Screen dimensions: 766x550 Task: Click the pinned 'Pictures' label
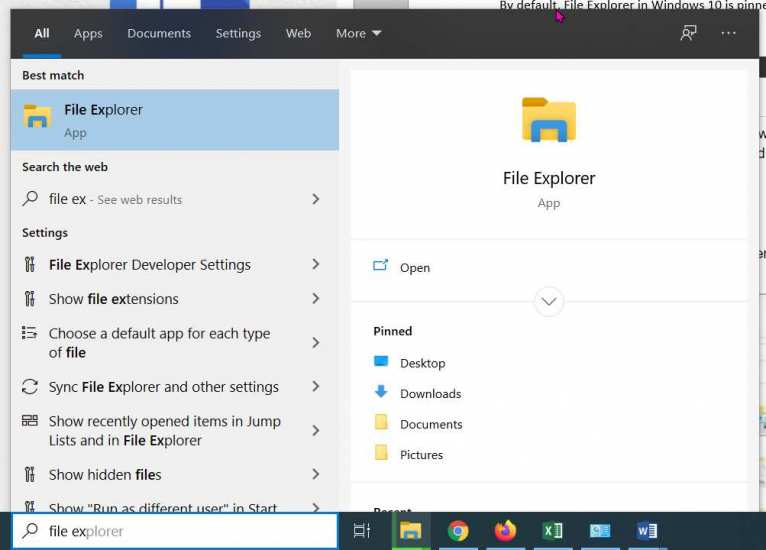tap(421, 454)
